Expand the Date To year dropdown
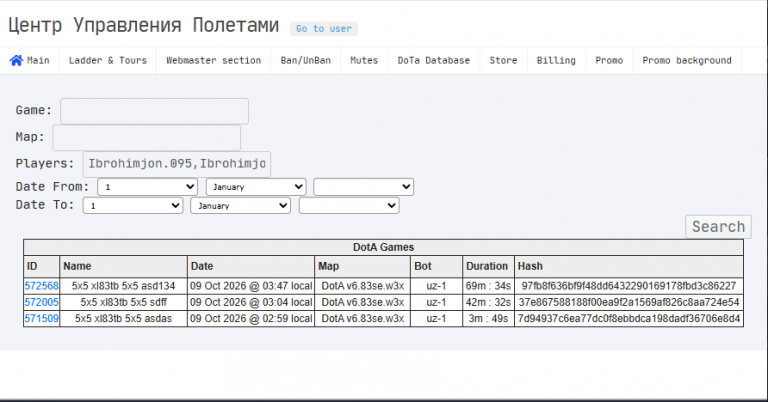This screenshot has height=402, width=768. (349, 206)
